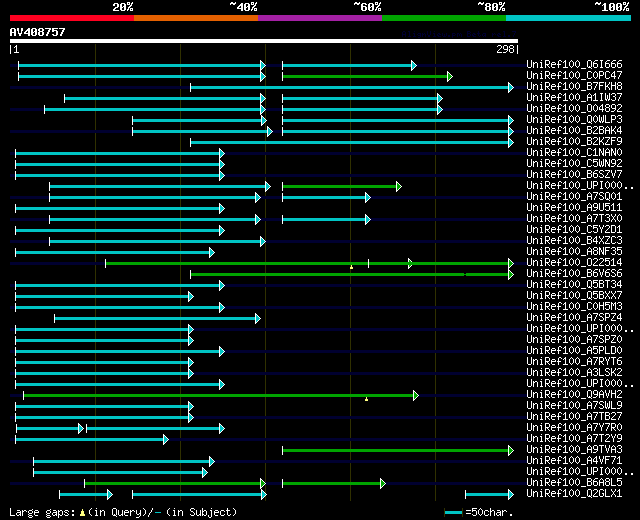Click the orange ~40% identity legend segment
Image resolution: width=640 pixels, height=520 pixels.
point(196,18)
